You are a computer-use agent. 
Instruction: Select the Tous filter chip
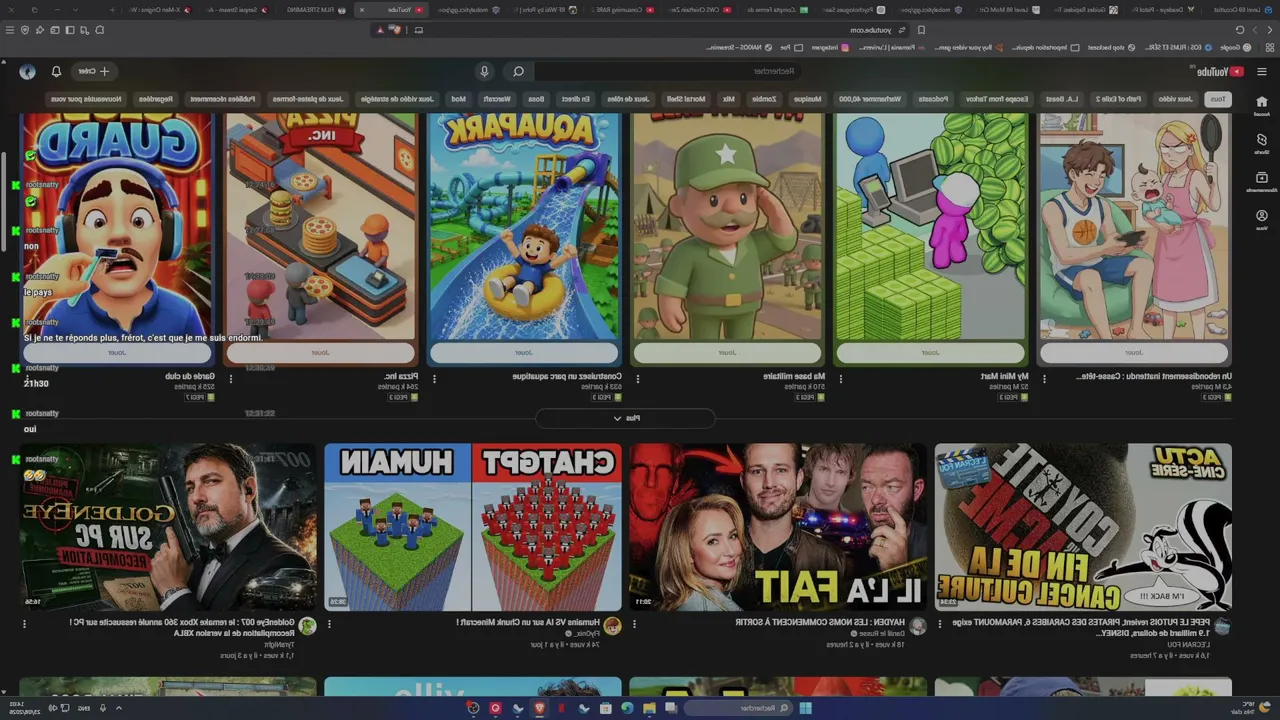[x=1218, y=99]
